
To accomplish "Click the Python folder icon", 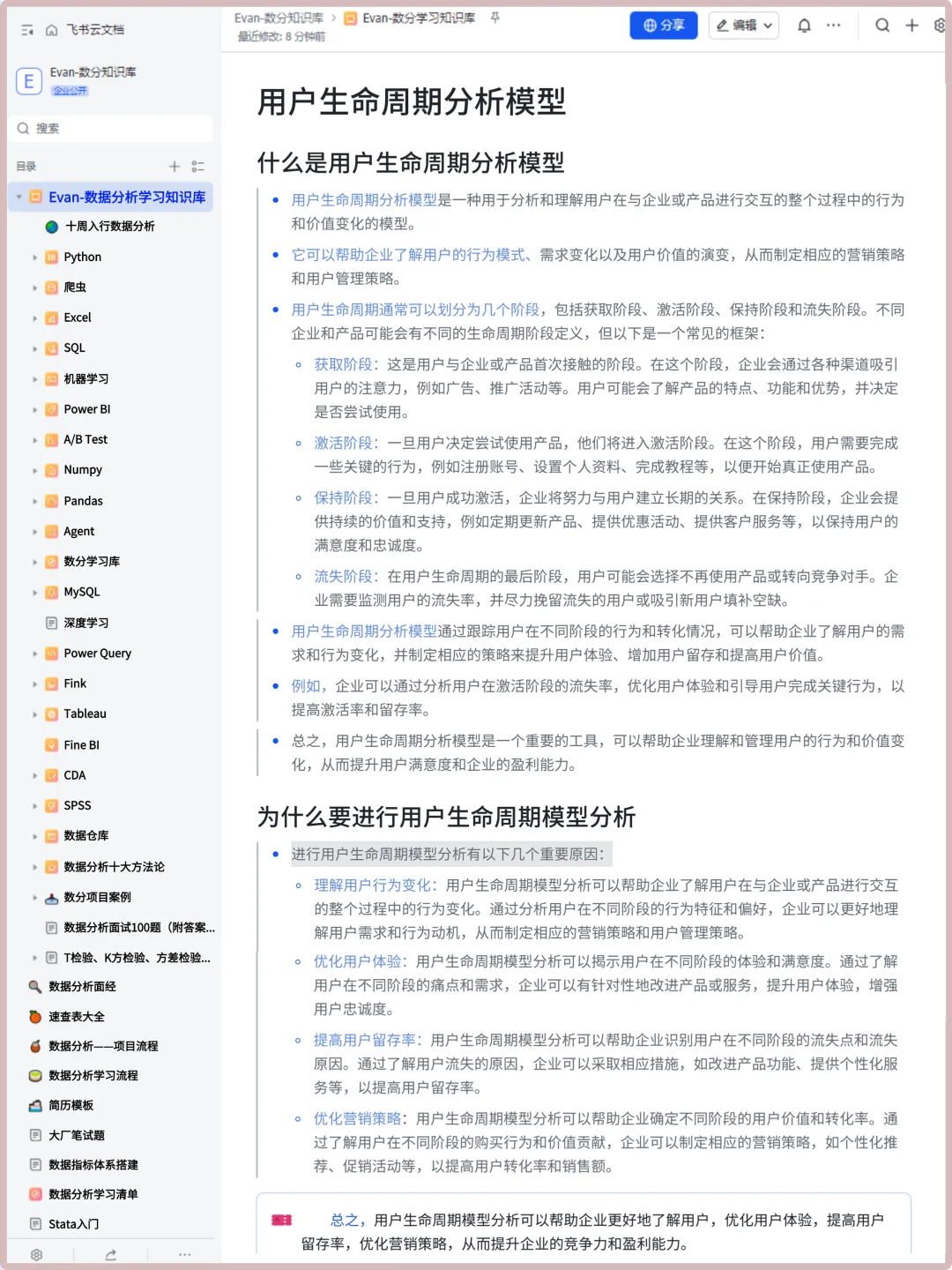I will tap(52, 258).
